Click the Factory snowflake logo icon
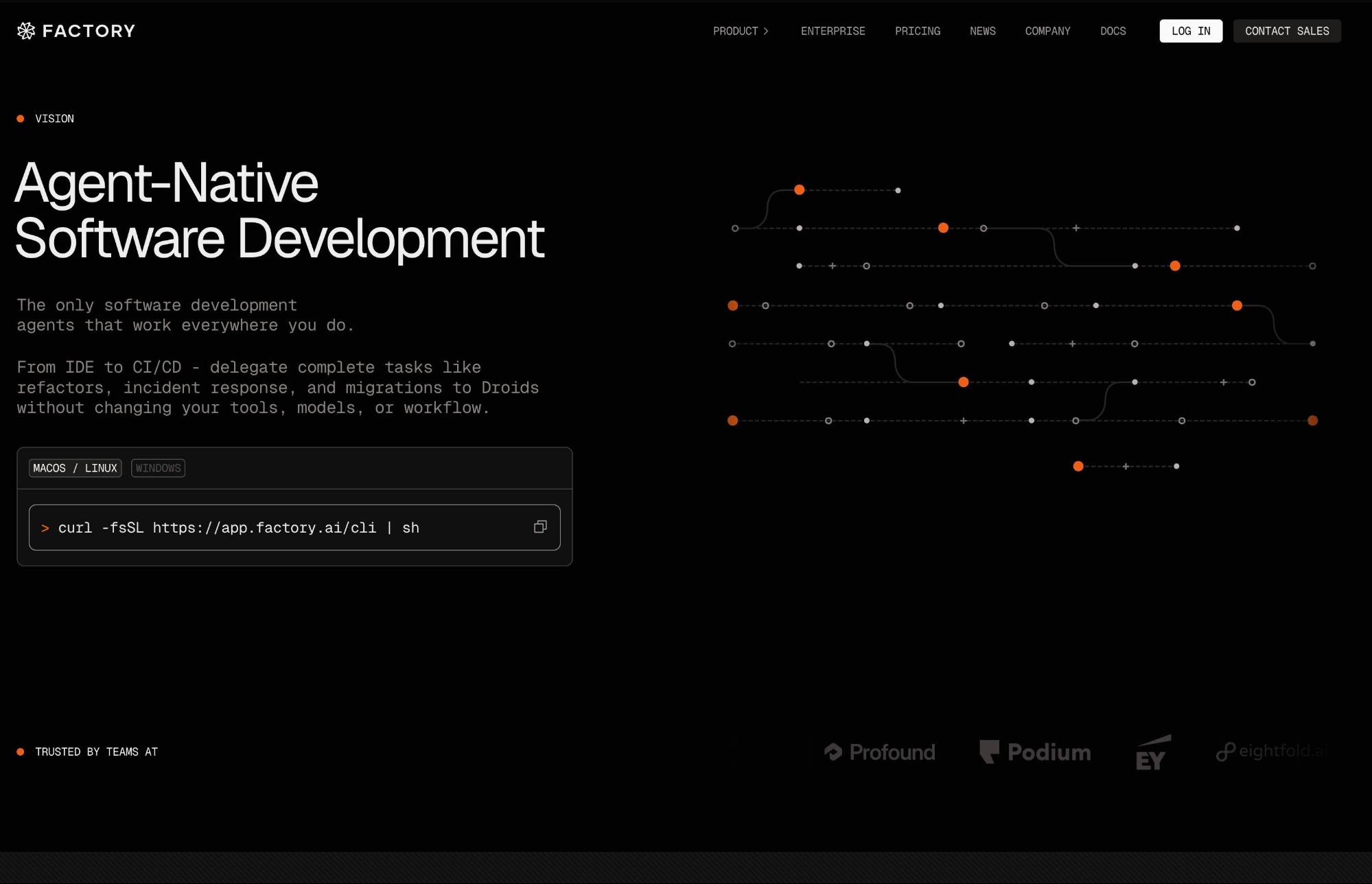The height and width of the screenshot is (884, 1372). pyautogui.click(x=26, y=31)
